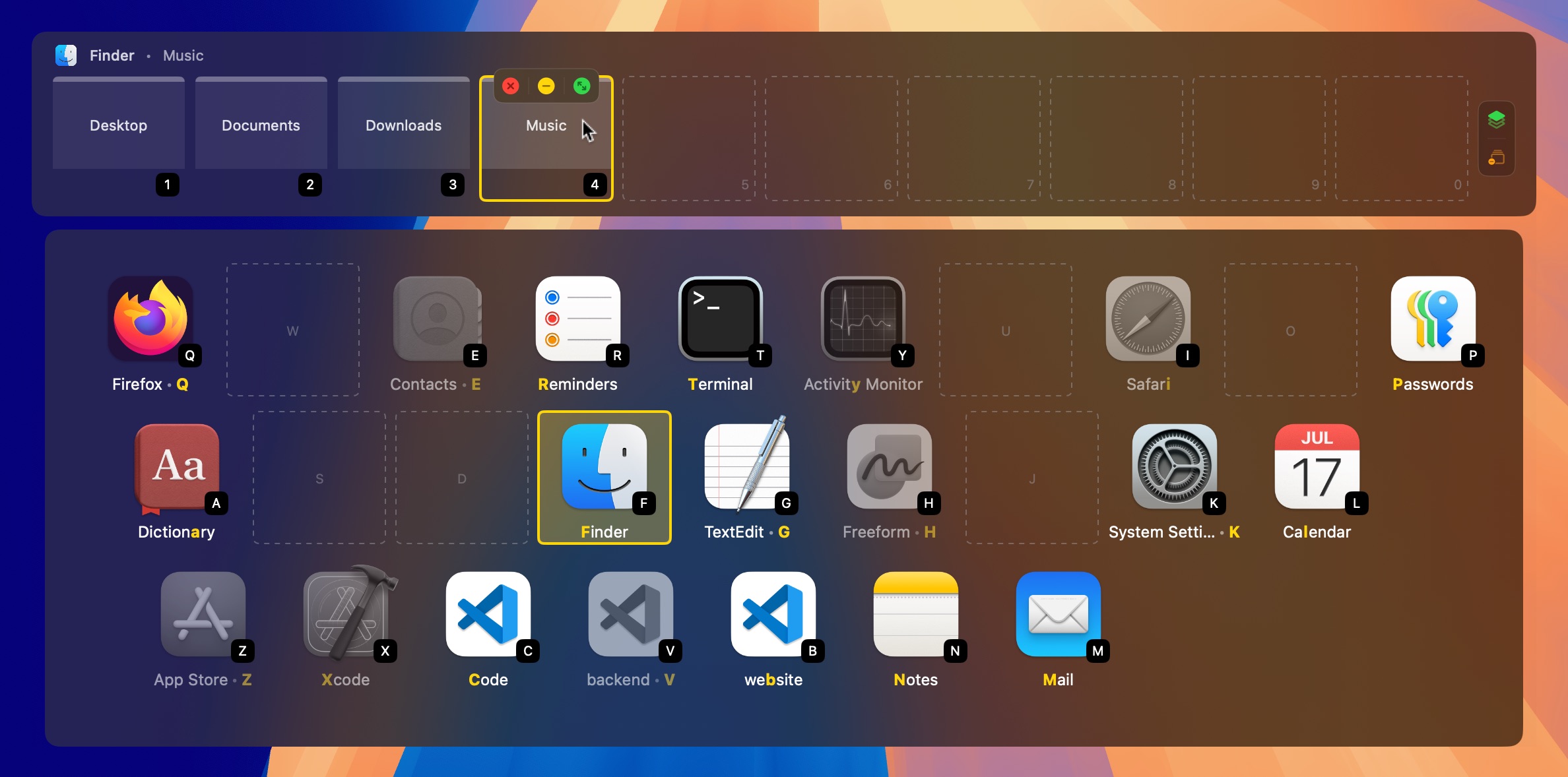The image size is (1568, 777).
Task: Click the empty O key slot
Action: point(1291,330)
